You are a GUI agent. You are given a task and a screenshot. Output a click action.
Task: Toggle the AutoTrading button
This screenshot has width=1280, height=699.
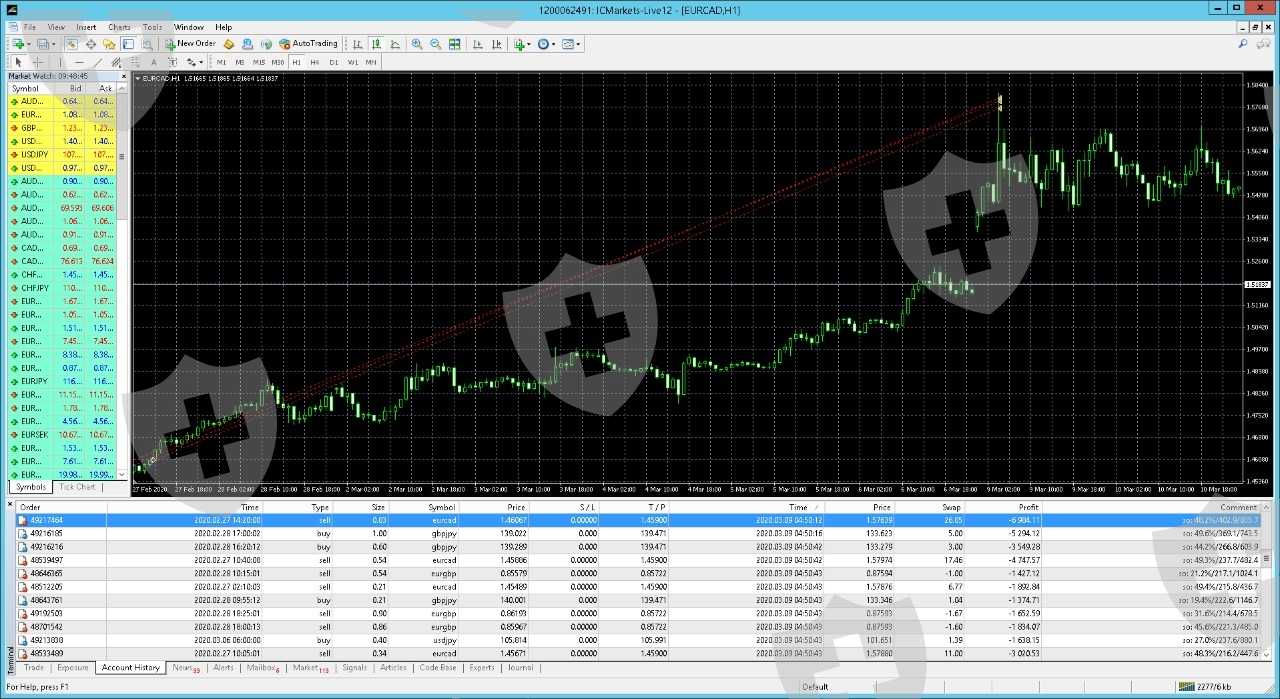point(308,44)
